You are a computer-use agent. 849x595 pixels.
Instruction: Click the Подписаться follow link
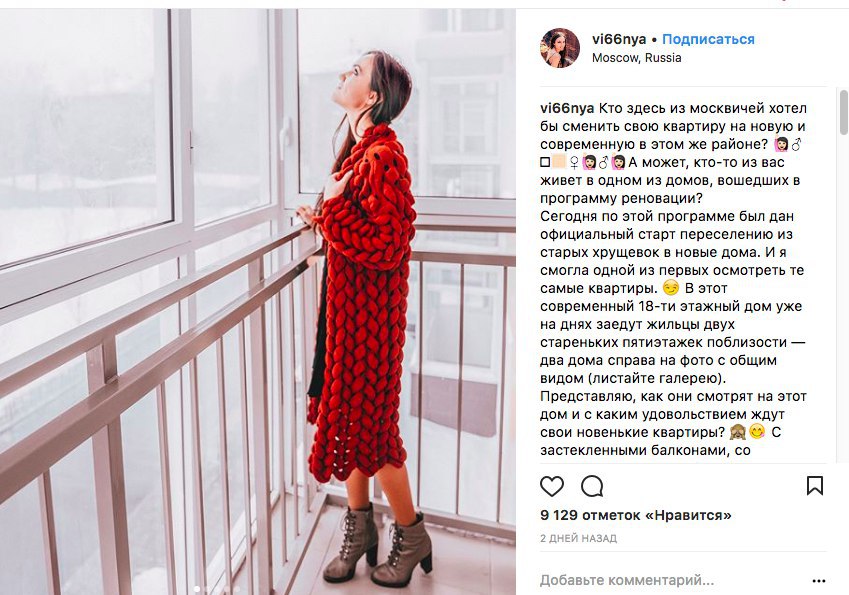coord(708,39)
